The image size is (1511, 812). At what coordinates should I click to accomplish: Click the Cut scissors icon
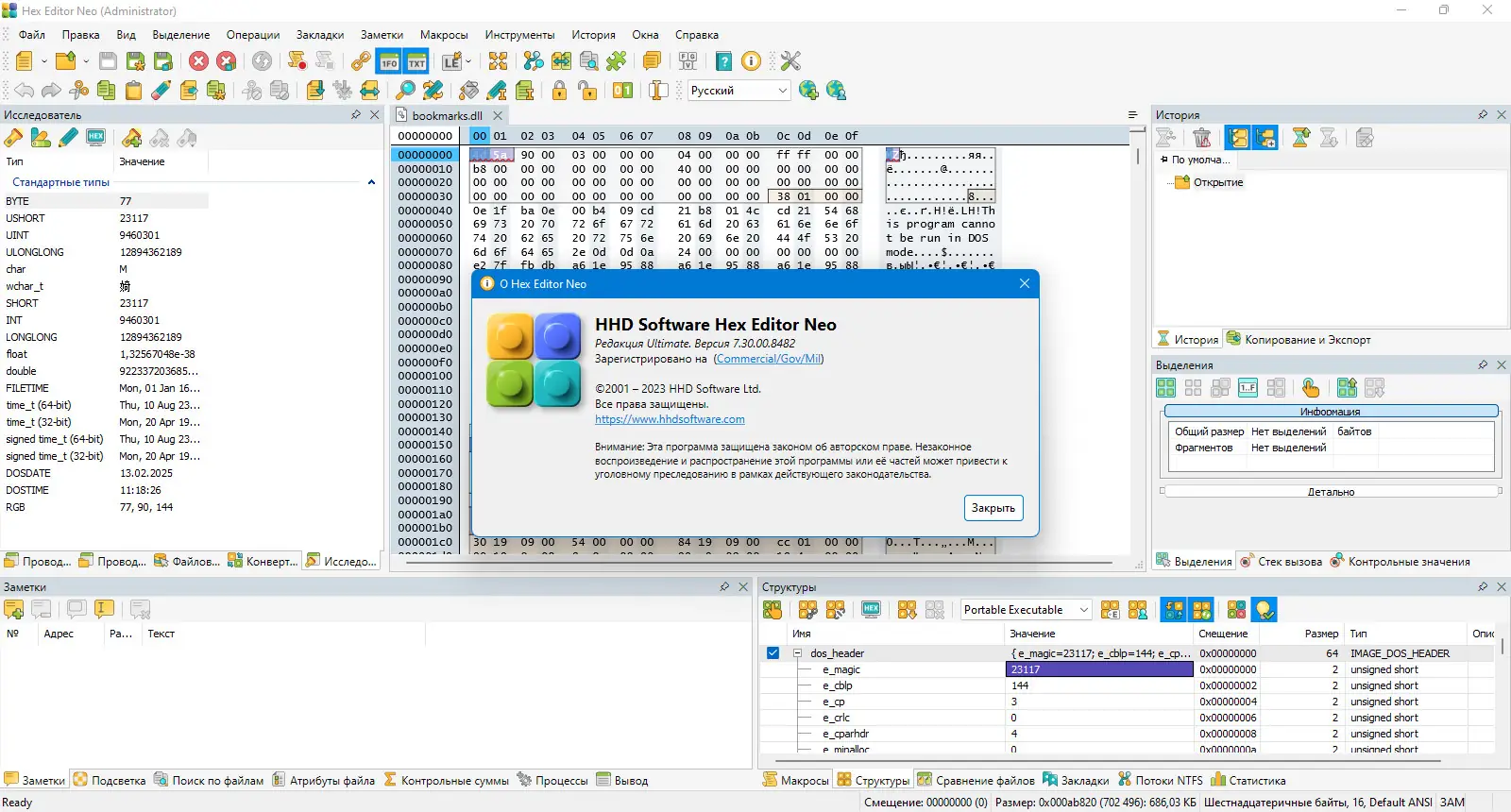pyautogui.click(x=79, y=91)
